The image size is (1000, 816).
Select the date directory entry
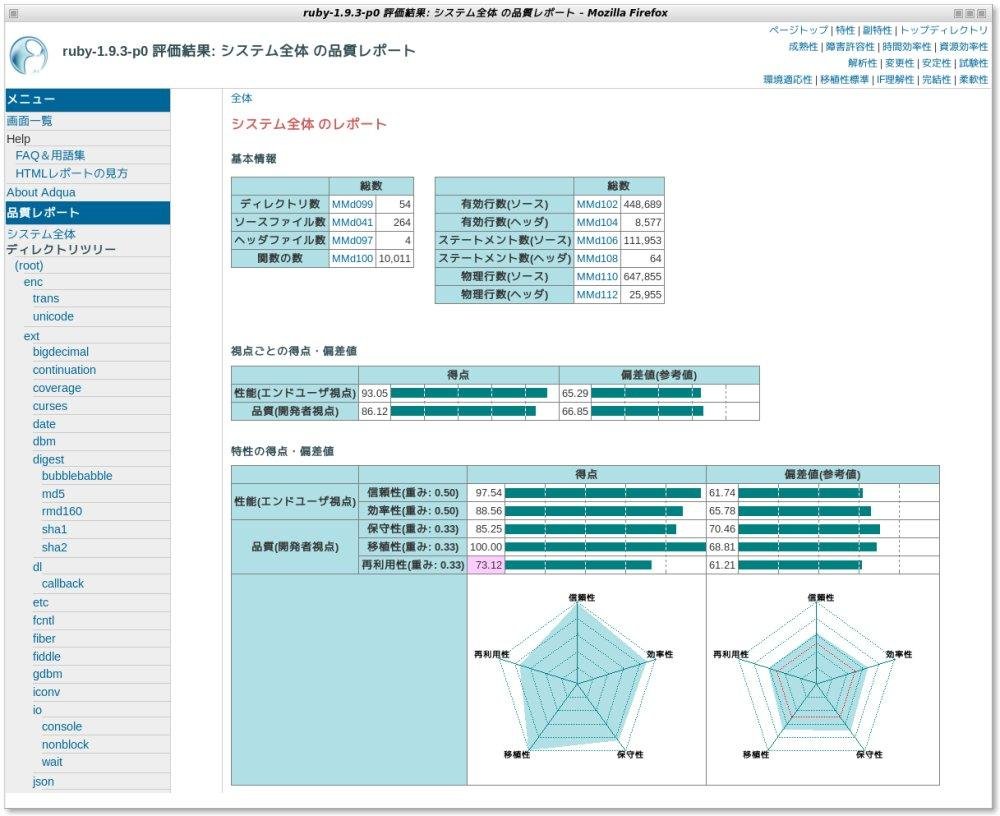(x=44, y=424)
